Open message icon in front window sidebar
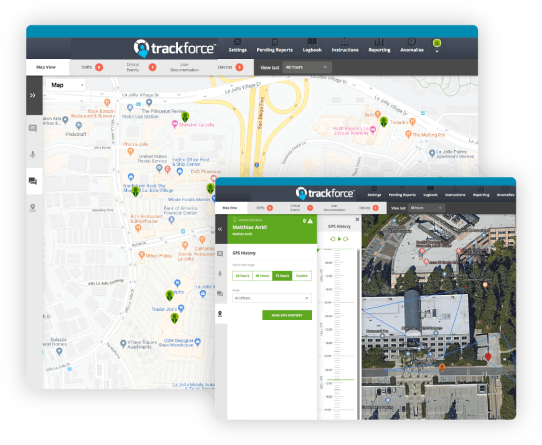The width and height of the screenshot is (542, 445). (220, 254)
